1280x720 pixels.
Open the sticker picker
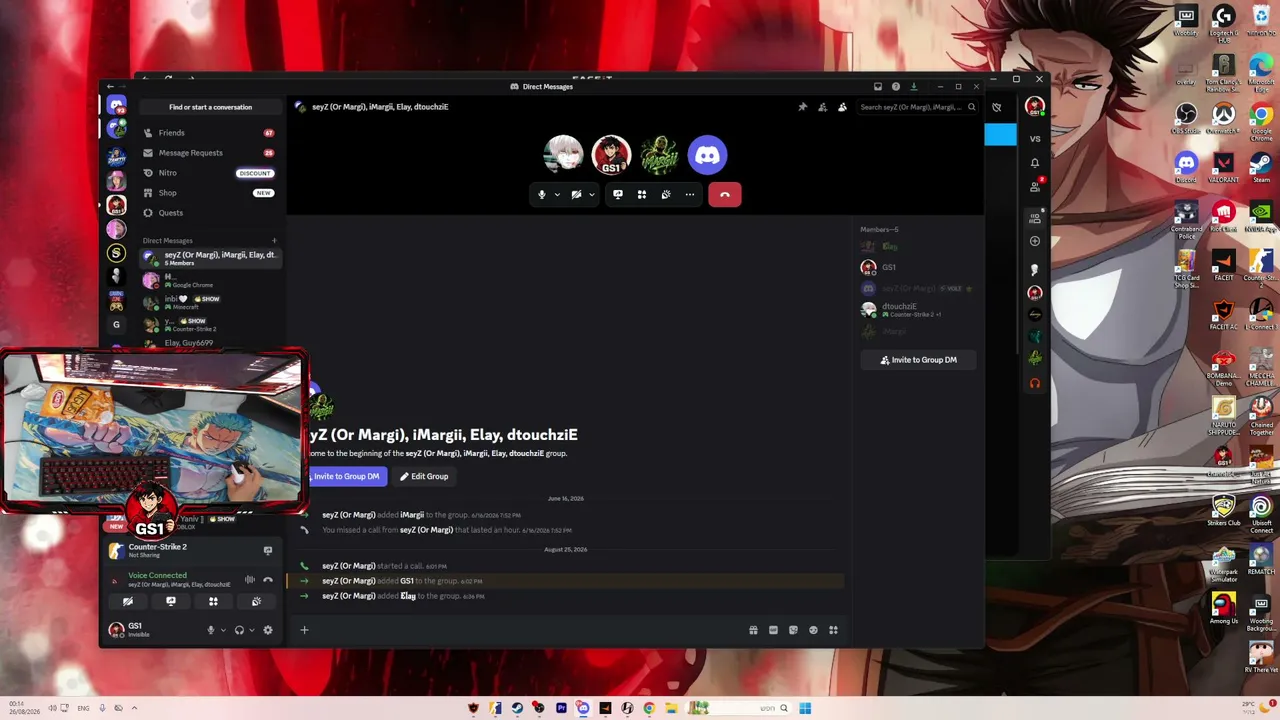[x=793, y=630]
